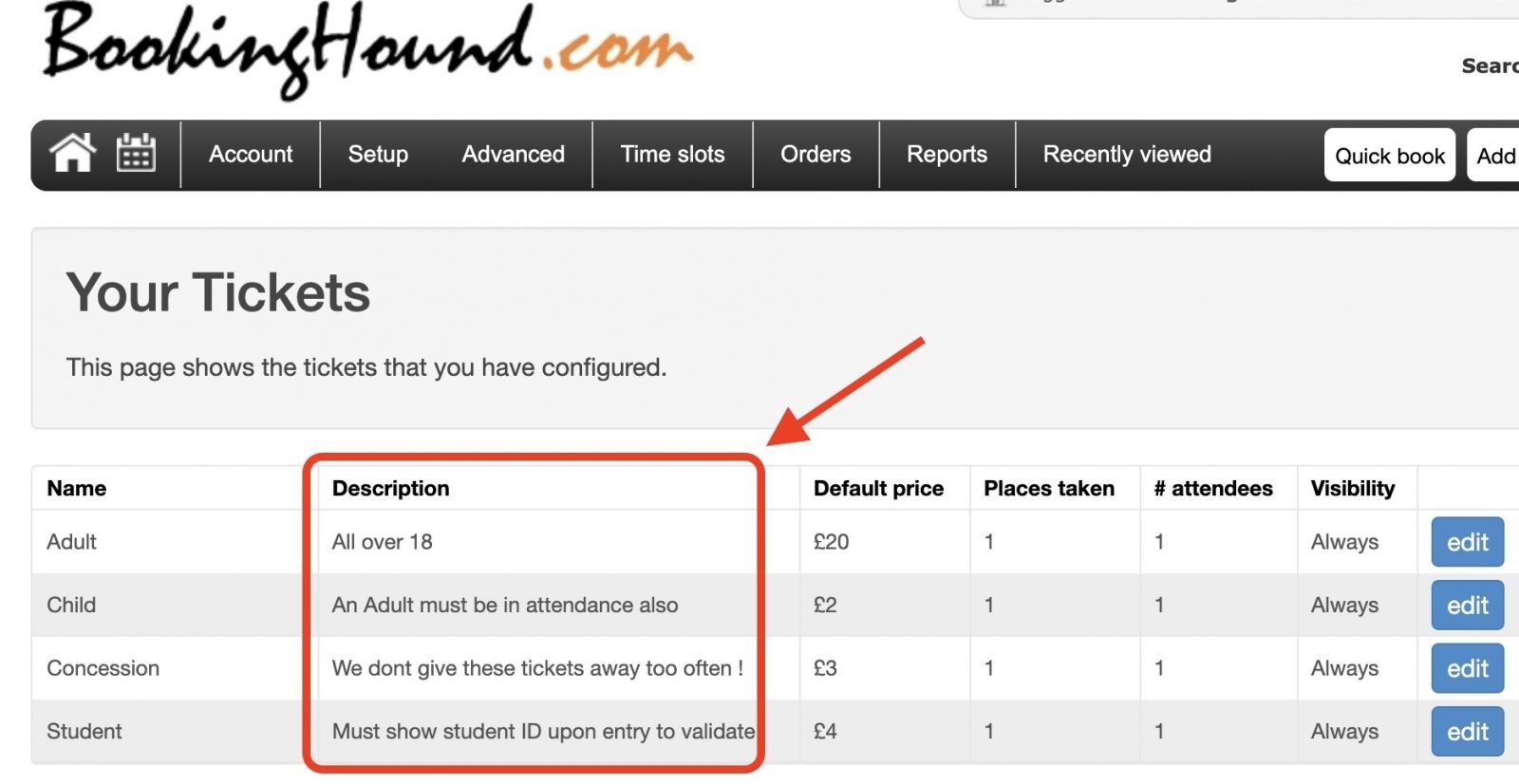Edit the Student ticket
Screen dimensions: 1519x784
pos(1467,732)
